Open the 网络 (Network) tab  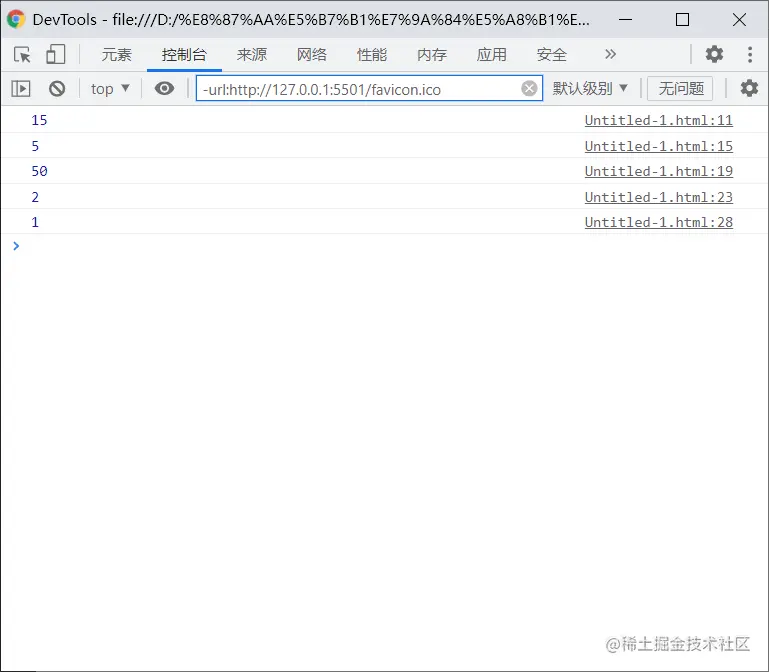(311, 54)
